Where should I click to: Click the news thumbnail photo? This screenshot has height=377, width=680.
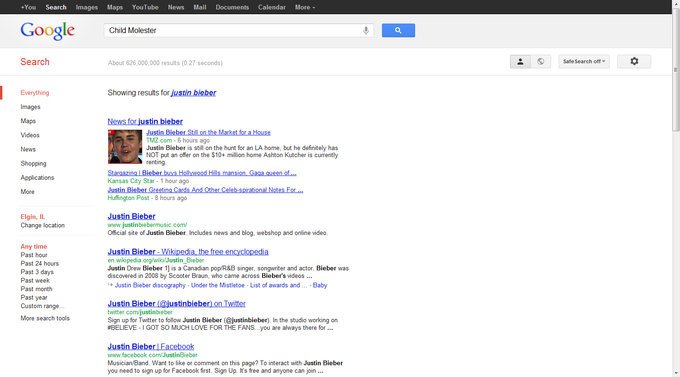tap(125, 147)
